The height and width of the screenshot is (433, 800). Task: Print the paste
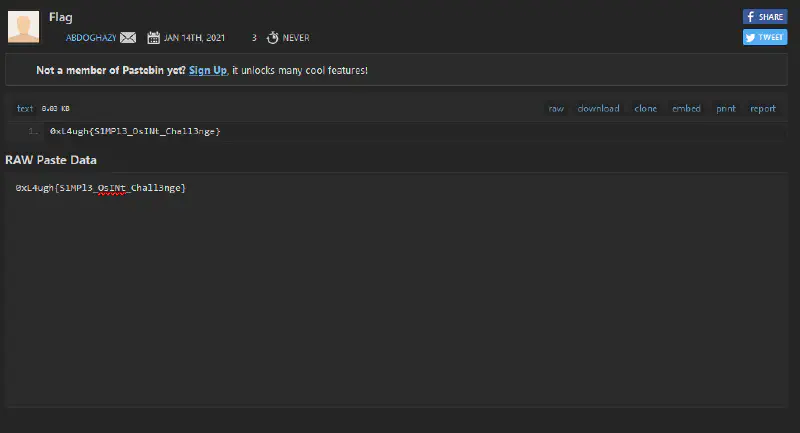coord(725,108)
